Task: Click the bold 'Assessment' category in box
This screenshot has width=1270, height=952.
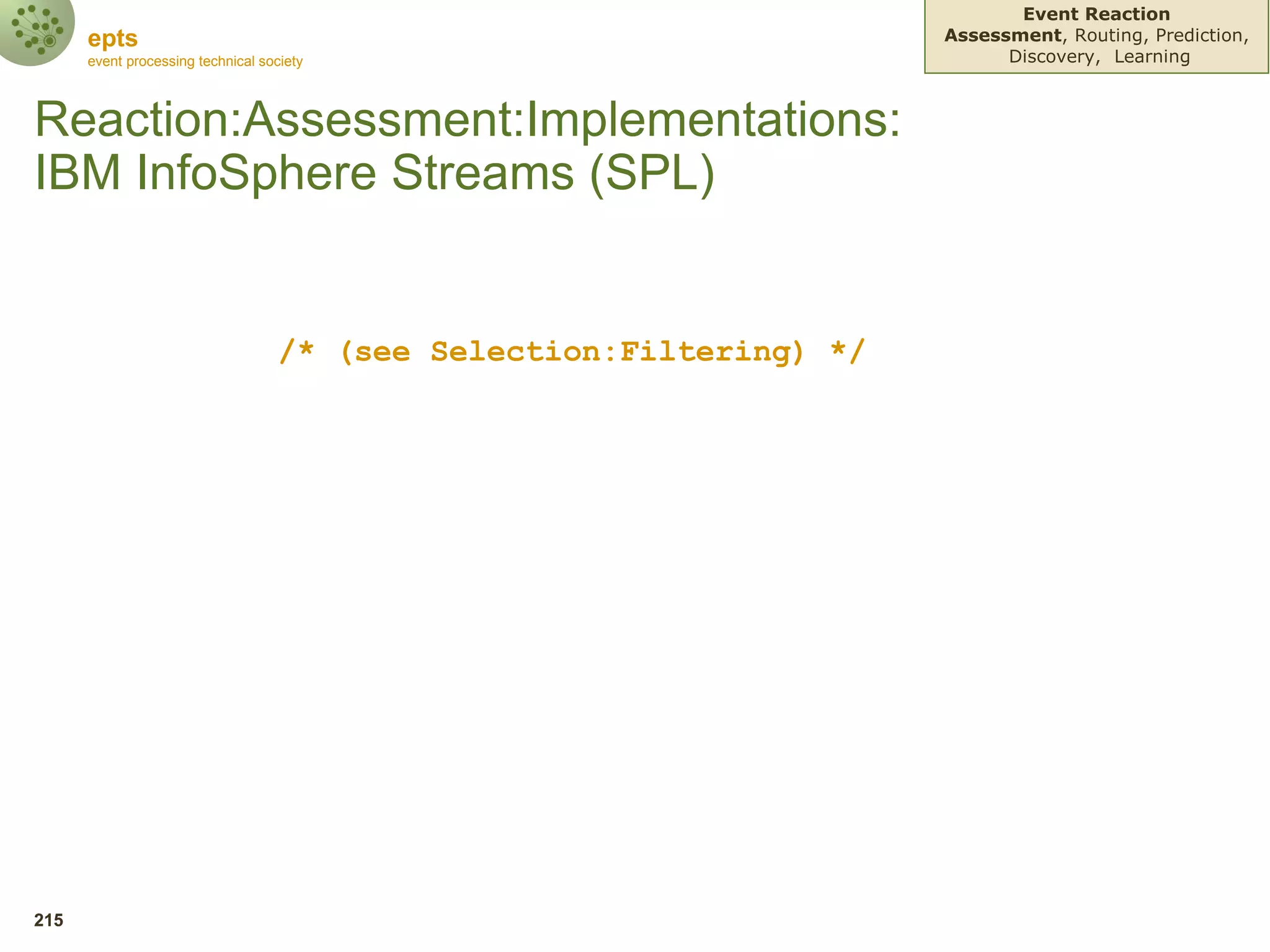Action: [x=1003, y=35]
